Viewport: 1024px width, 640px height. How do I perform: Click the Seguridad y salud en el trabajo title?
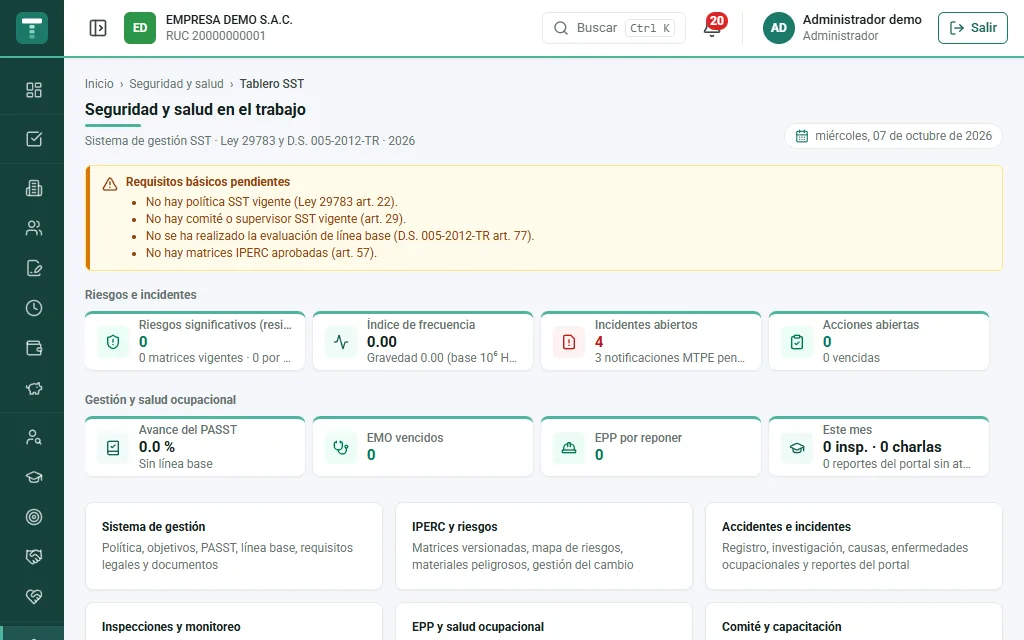coord(195,109)
